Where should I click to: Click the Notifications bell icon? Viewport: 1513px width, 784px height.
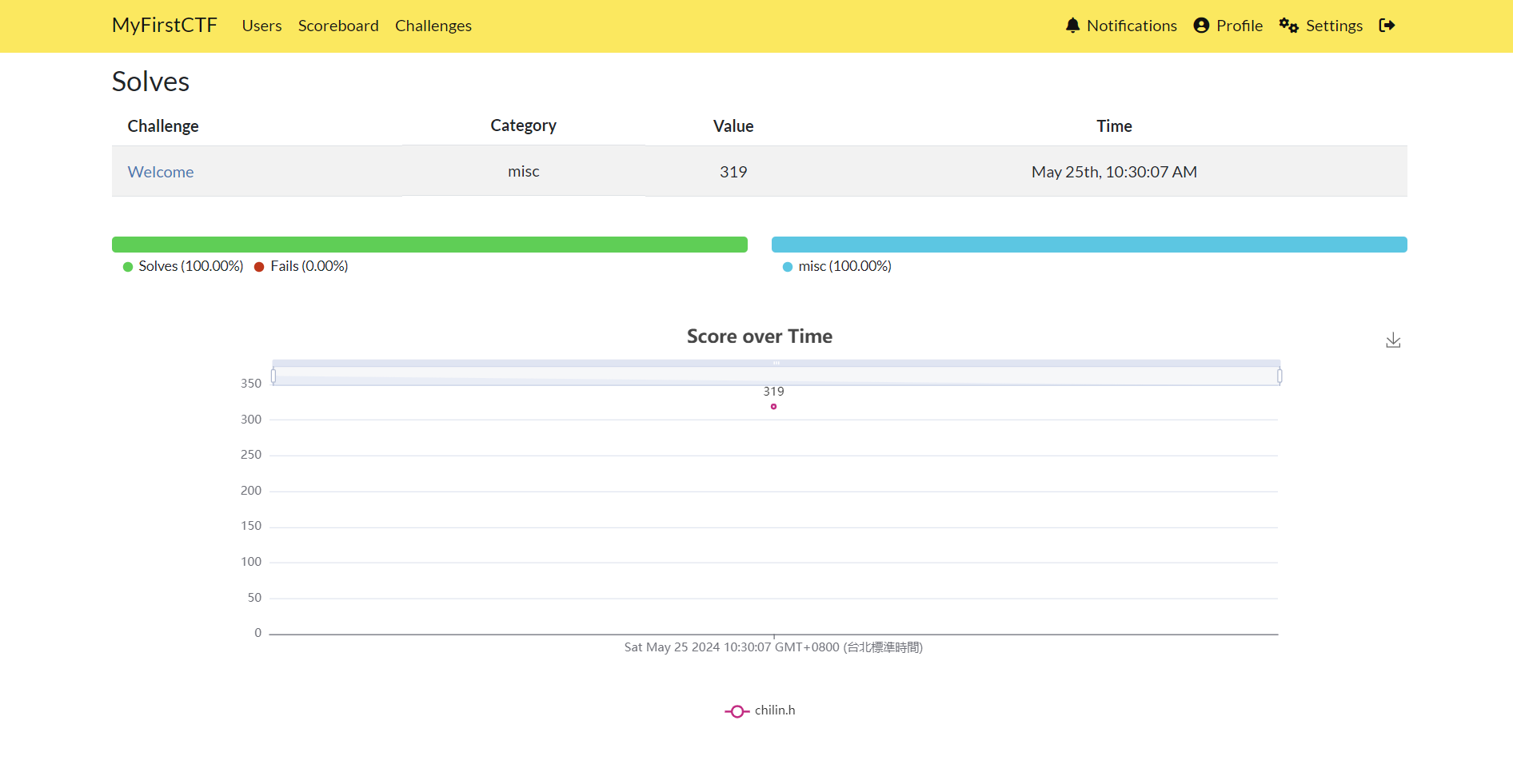[1072, 26]
